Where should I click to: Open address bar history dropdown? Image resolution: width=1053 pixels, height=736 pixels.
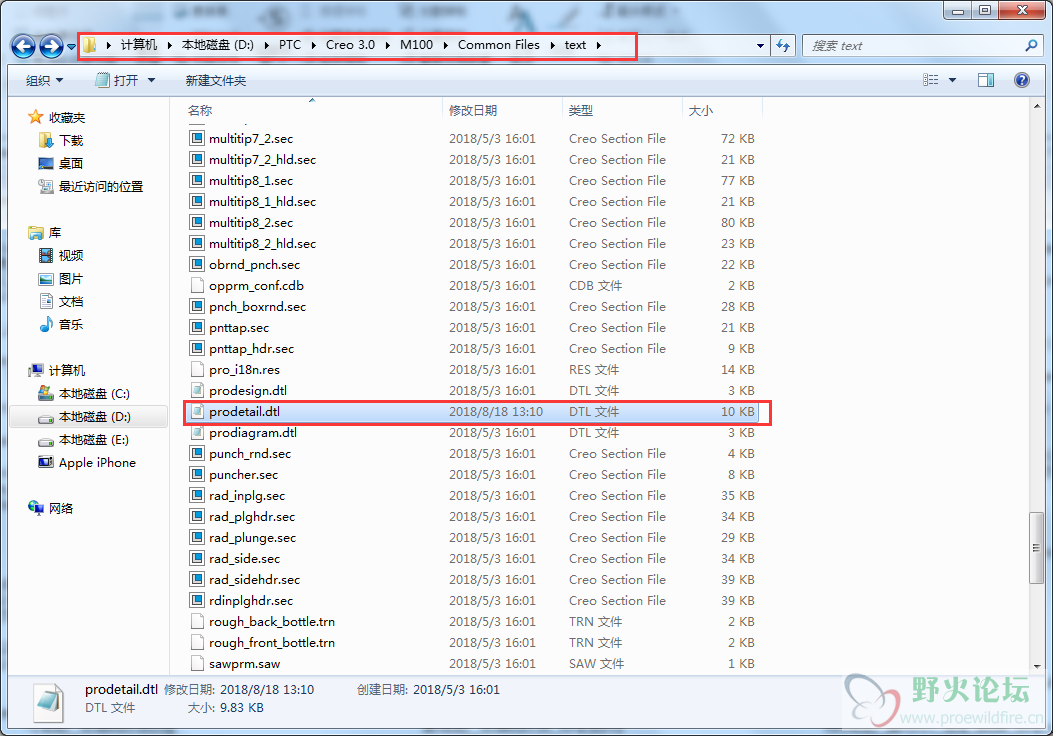(x=760, y=46)
